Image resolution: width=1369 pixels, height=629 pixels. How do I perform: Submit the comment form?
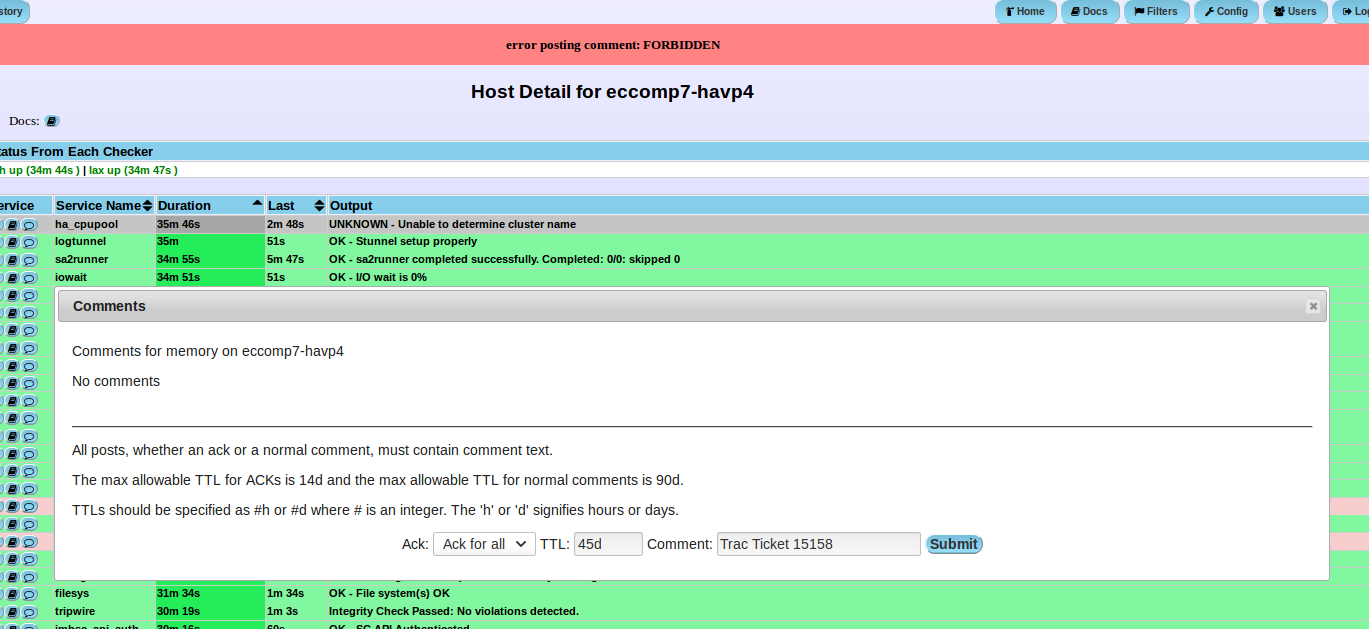coord(954,544)
